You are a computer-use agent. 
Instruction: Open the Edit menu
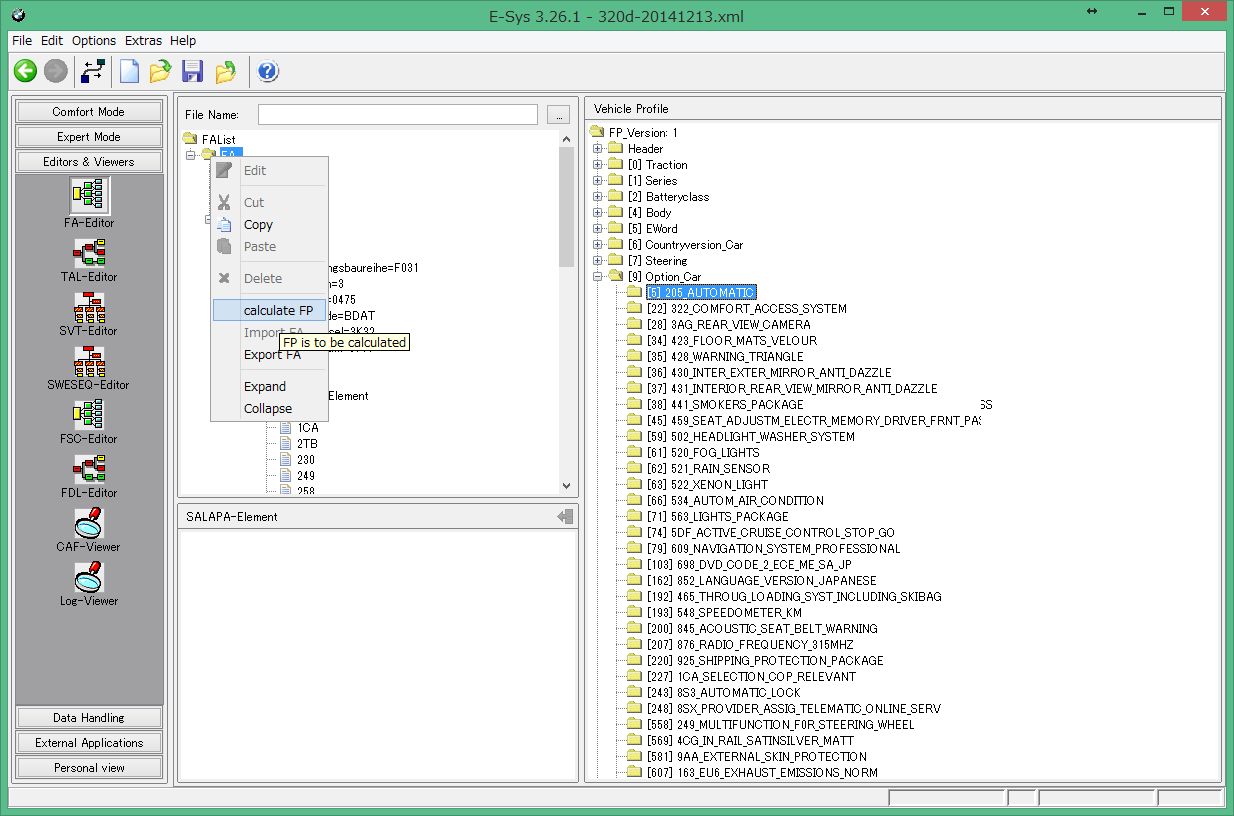coord(52,41)
